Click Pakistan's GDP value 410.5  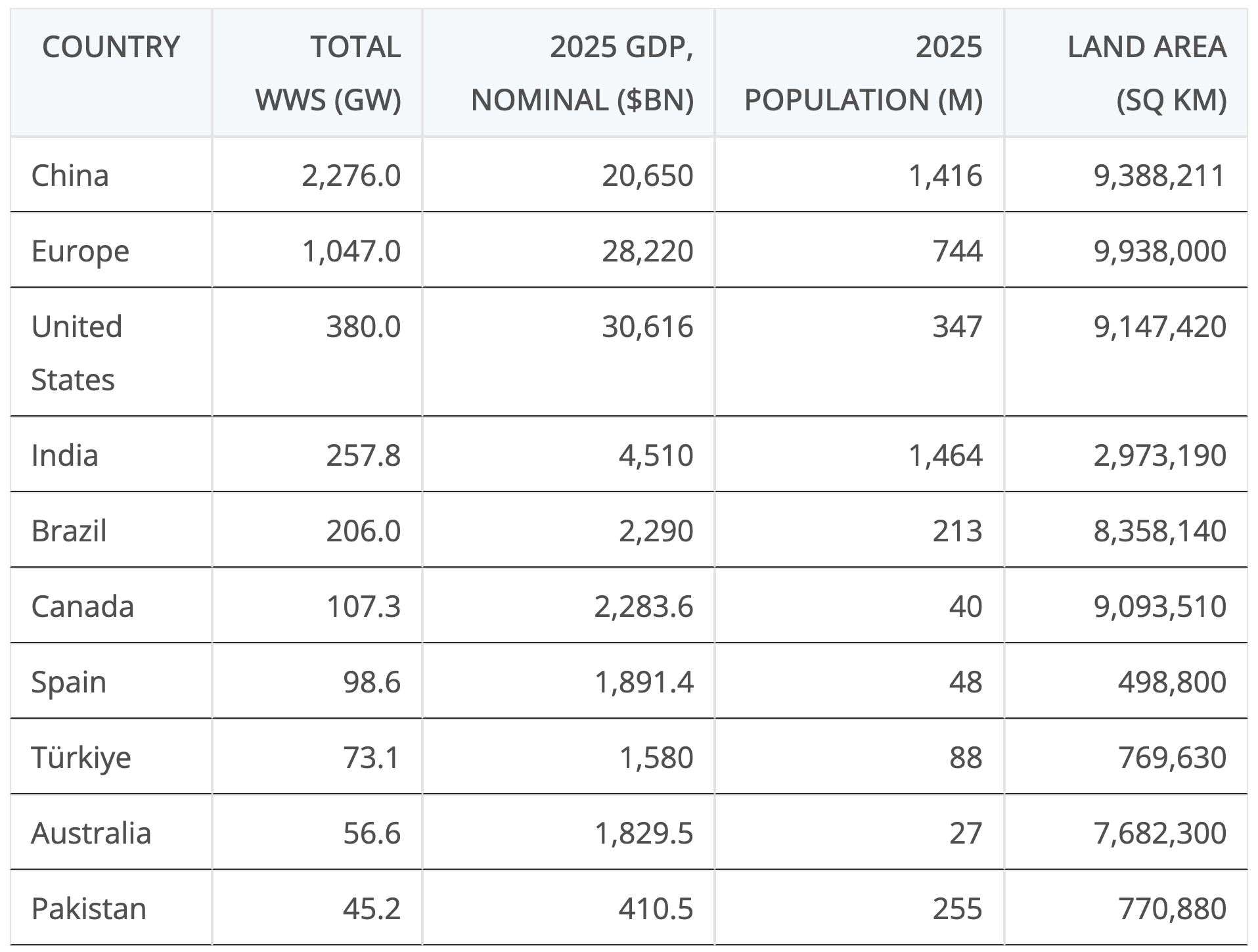point(656,909)
